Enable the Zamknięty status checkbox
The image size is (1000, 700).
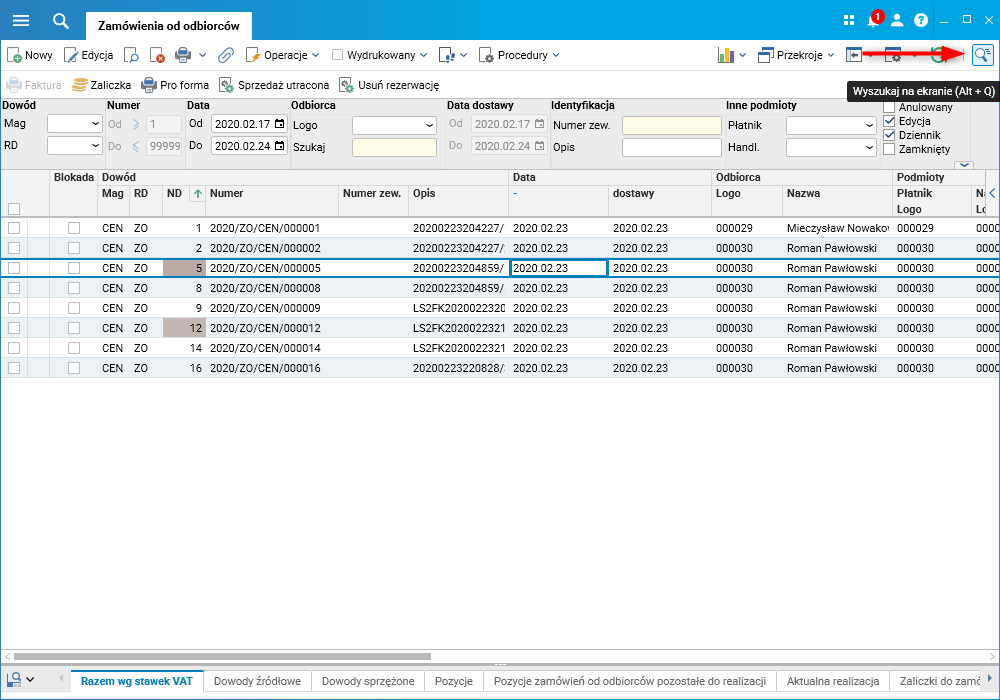pyautogui.click(x=889, y=149)
